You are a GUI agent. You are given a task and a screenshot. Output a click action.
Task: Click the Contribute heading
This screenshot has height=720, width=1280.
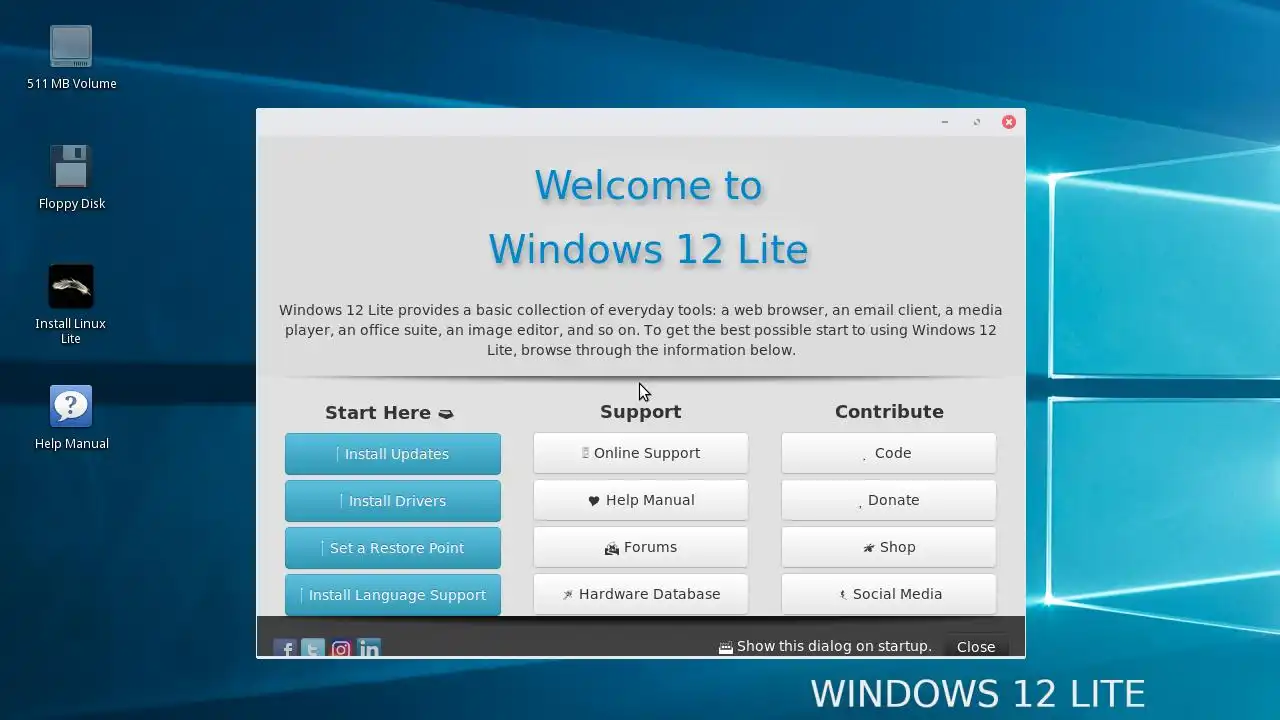(x=889, y=412)
